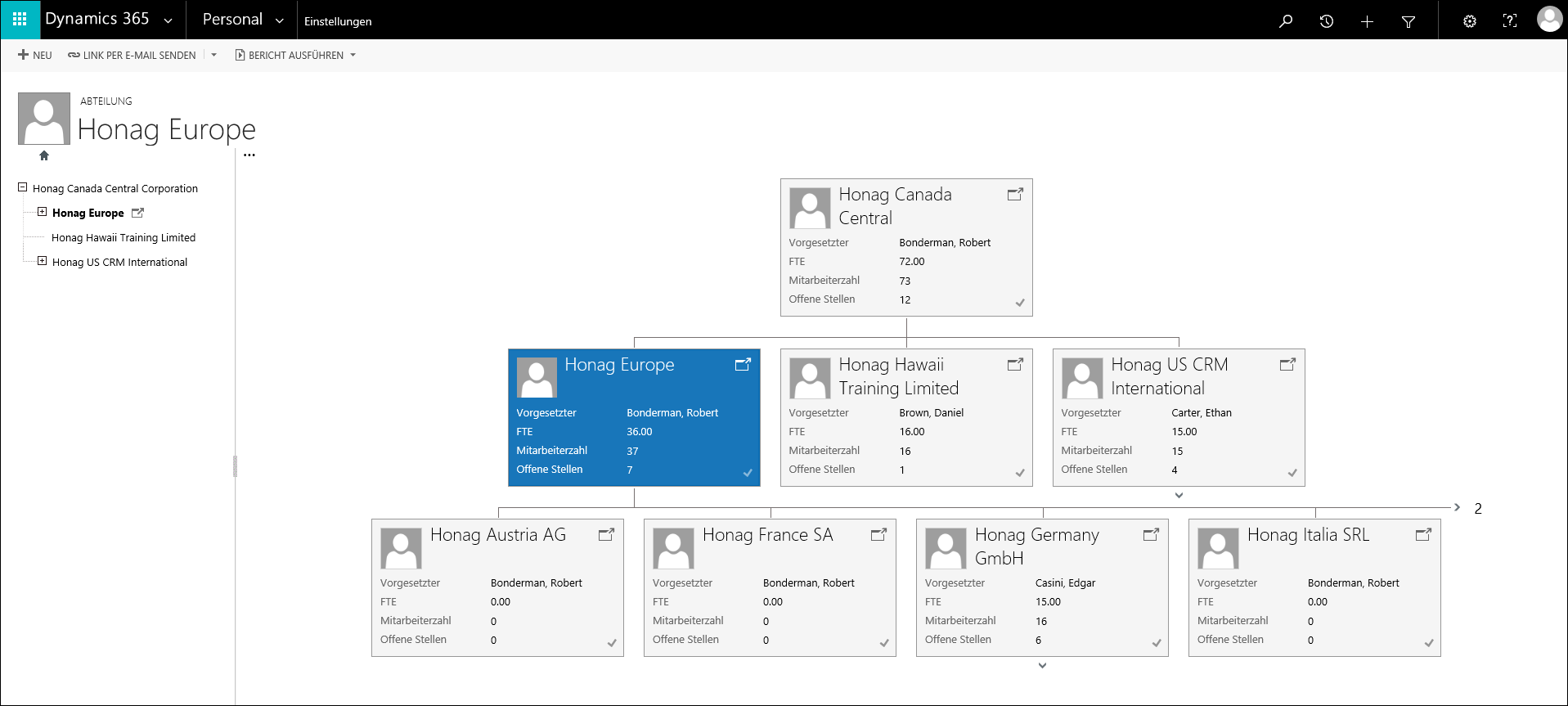The height and width of the screenshot is (706, 1568).
Task: Open recent items history clock icon
Action: point(1327,21)
